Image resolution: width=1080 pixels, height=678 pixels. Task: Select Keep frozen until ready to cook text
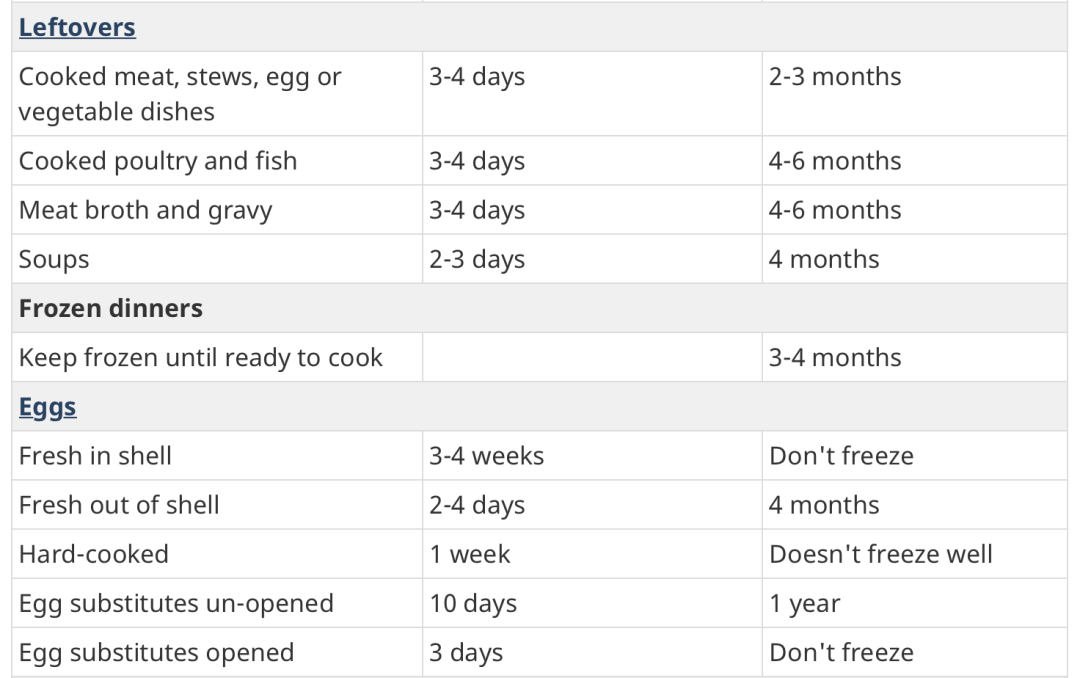(200, 358)
